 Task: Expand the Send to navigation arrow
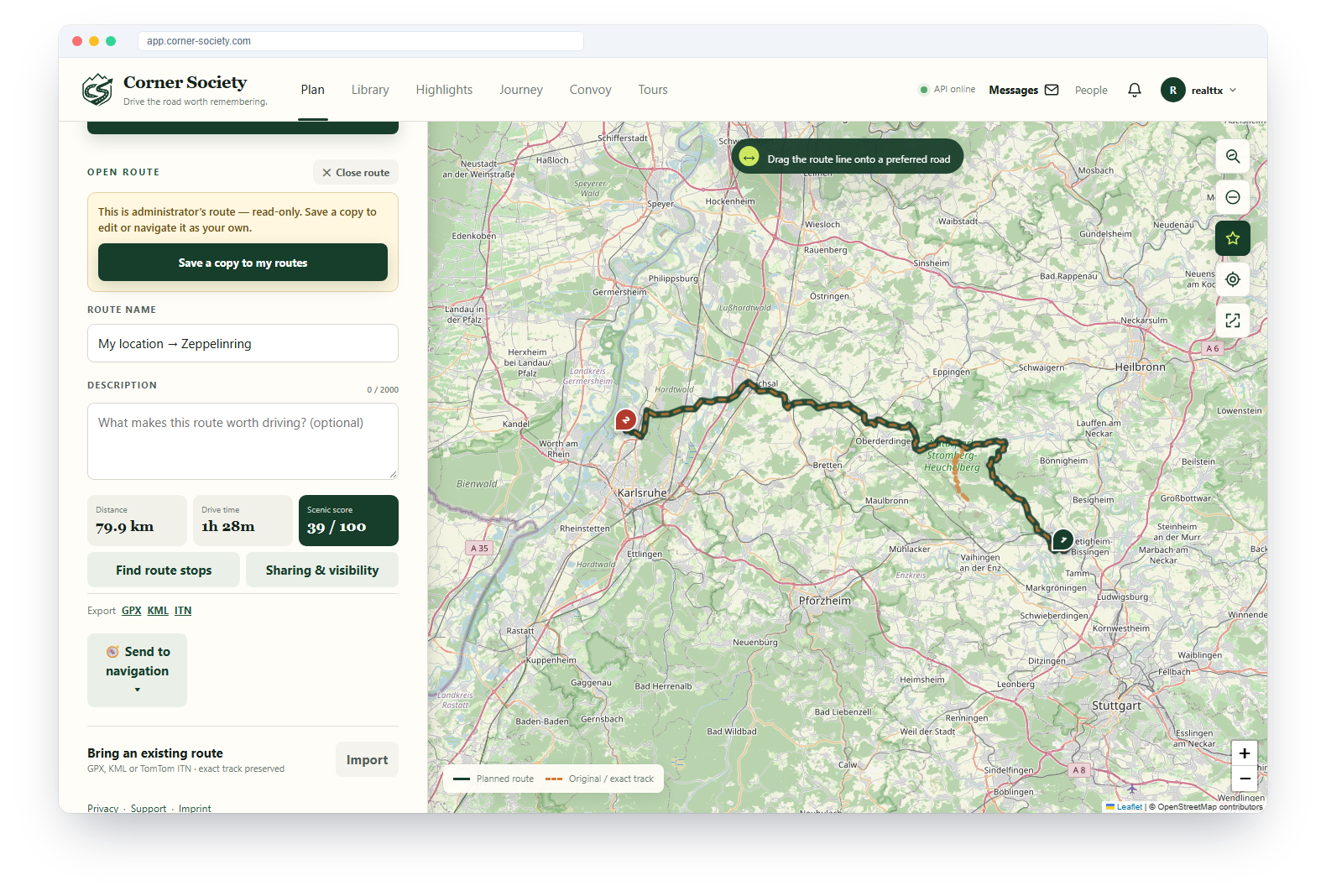coord(138,690)
